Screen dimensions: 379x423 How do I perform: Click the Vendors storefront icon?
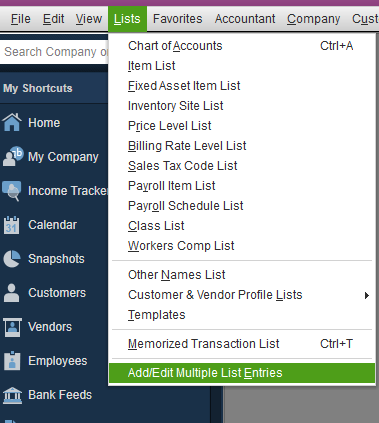point(12,327)
